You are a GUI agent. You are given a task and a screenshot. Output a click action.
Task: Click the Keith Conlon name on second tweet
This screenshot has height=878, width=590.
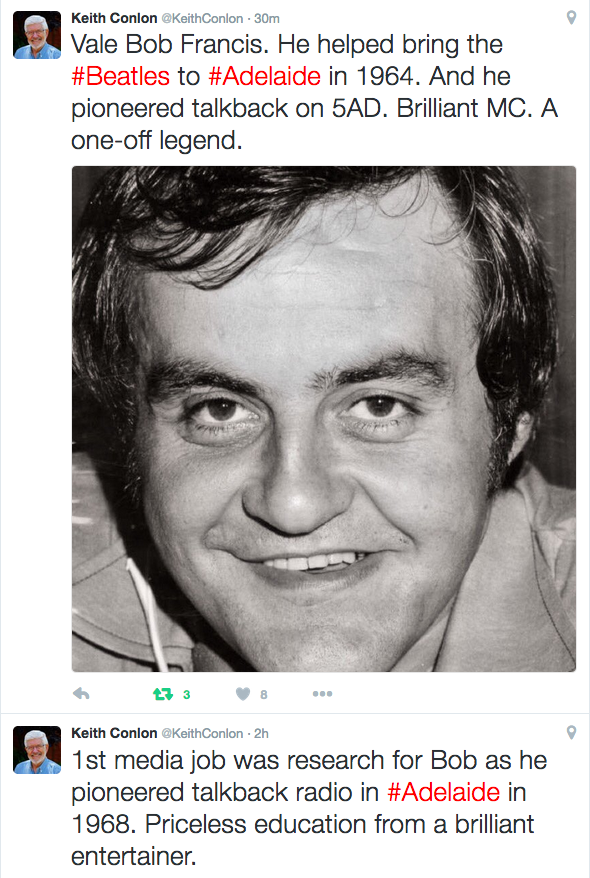click(x=114, y=733)
